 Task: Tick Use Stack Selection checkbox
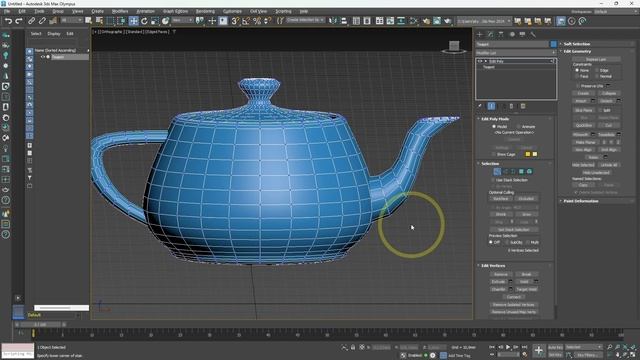tap(493, 180)
